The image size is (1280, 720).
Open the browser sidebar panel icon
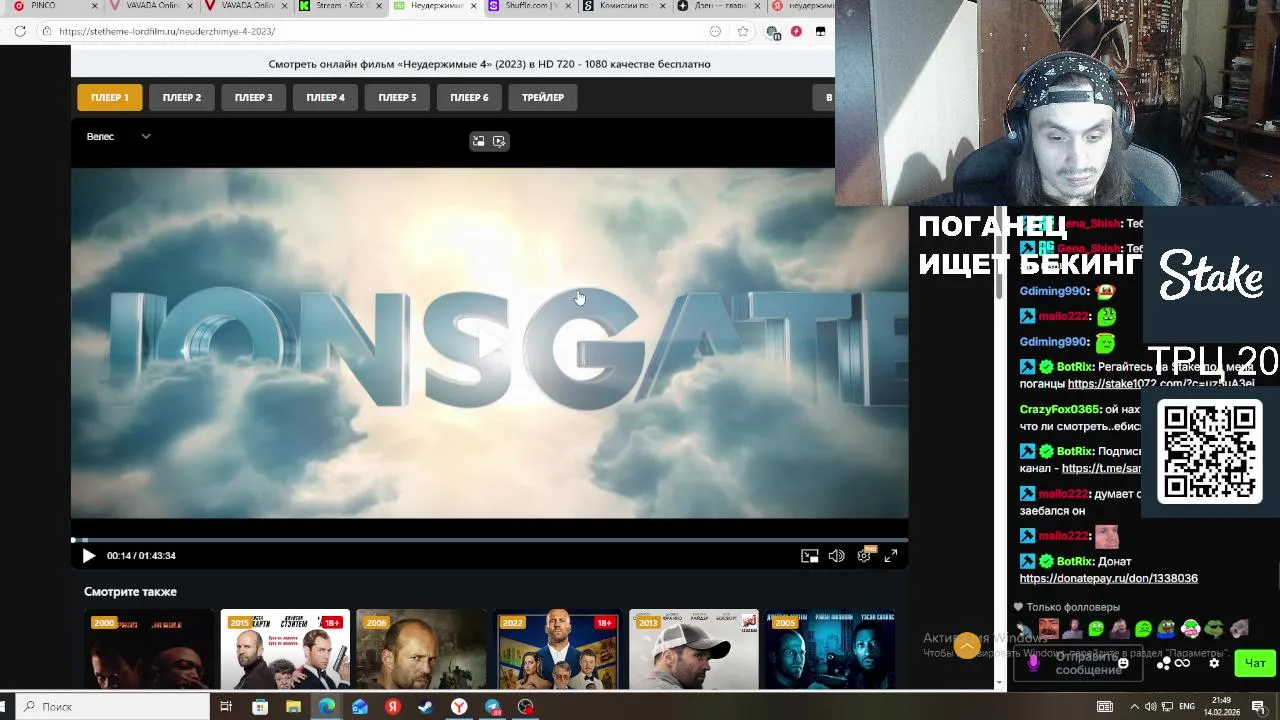820,31
